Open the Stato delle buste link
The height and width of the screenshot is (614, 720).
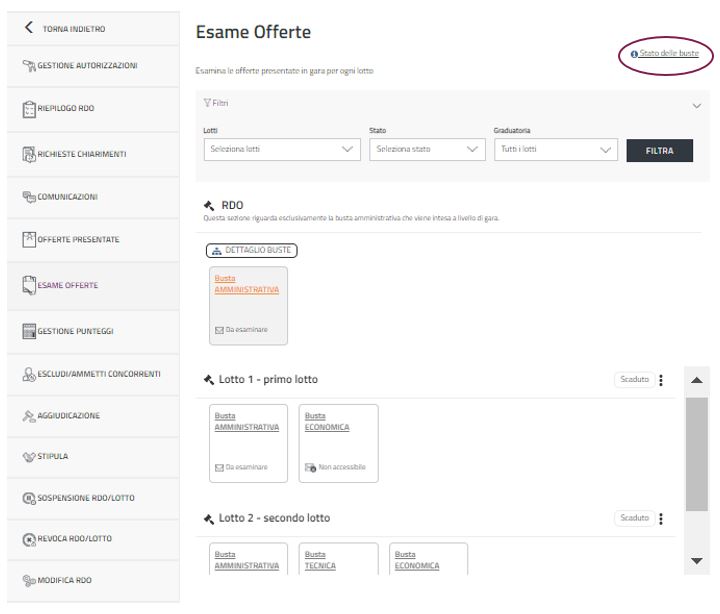[668, 53]
